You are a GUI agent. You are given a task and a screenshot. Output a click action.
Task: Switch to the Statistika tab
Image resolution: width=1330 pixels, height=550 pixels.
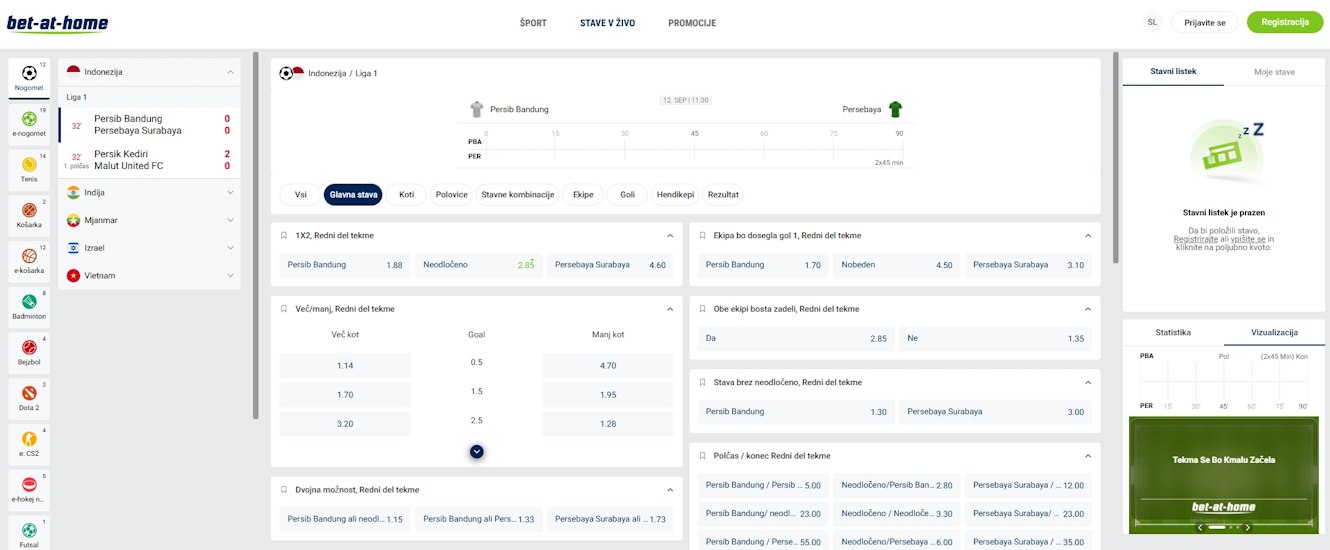(x=1173, y=332)
